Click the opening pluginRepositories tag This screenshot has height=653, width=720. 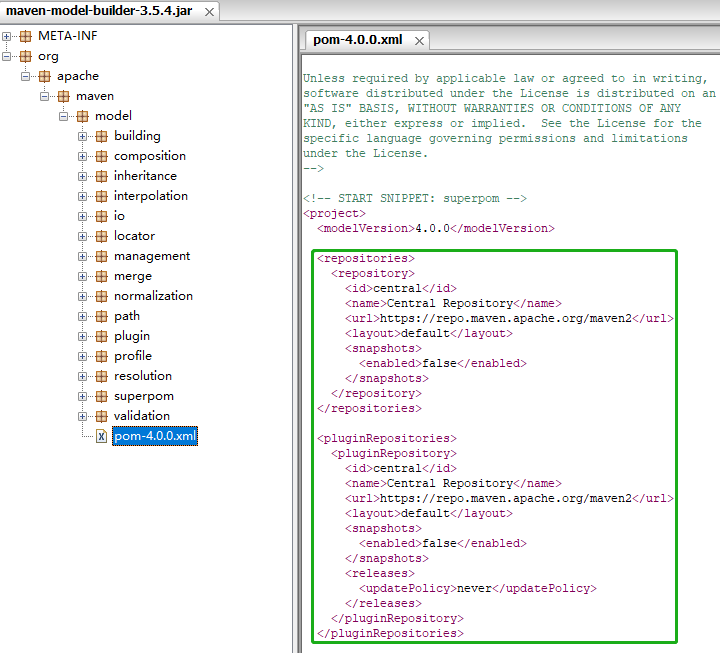click(387, 438)
